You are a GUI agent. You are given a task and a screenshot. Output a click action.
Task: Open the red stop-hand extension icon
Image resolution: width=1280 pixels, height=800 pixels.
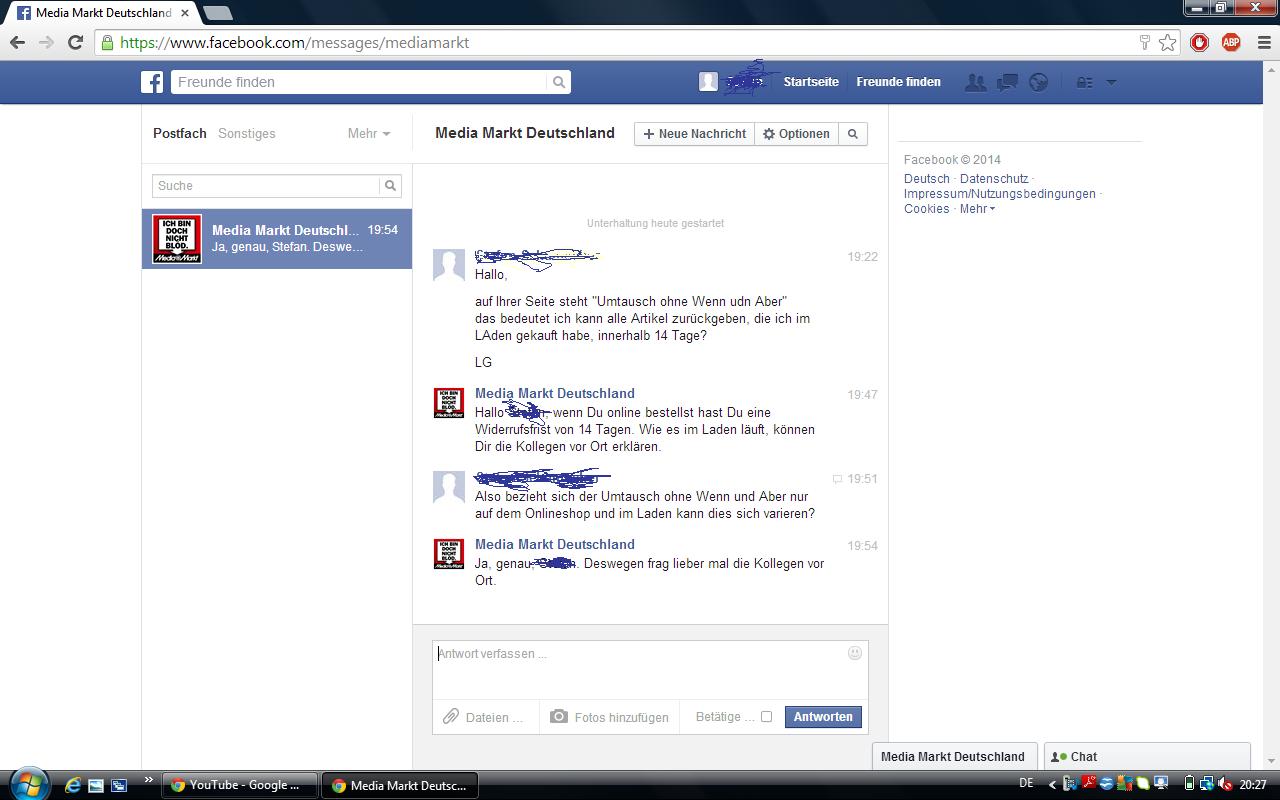1200,42
